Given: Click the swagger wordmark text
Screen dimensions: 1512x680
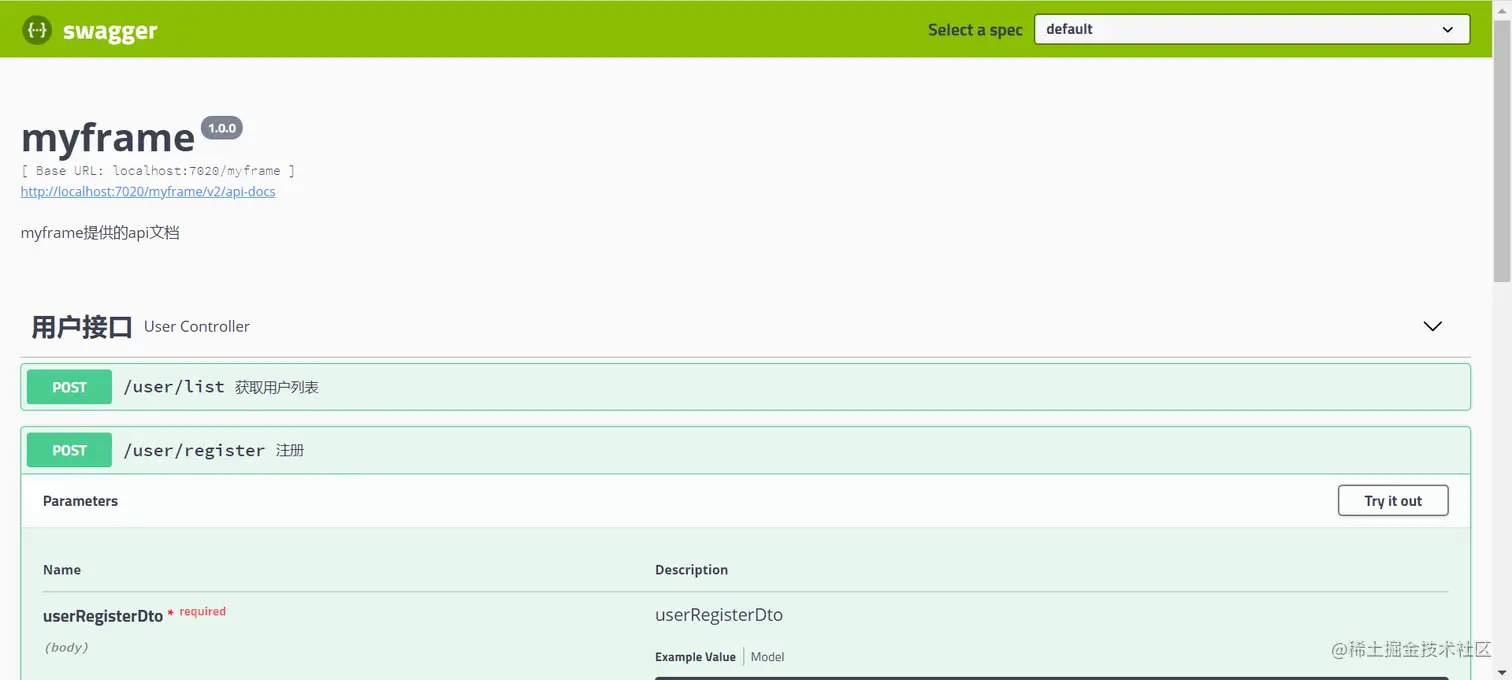Looking at the screenshot, I should click(x=110, y=31).
